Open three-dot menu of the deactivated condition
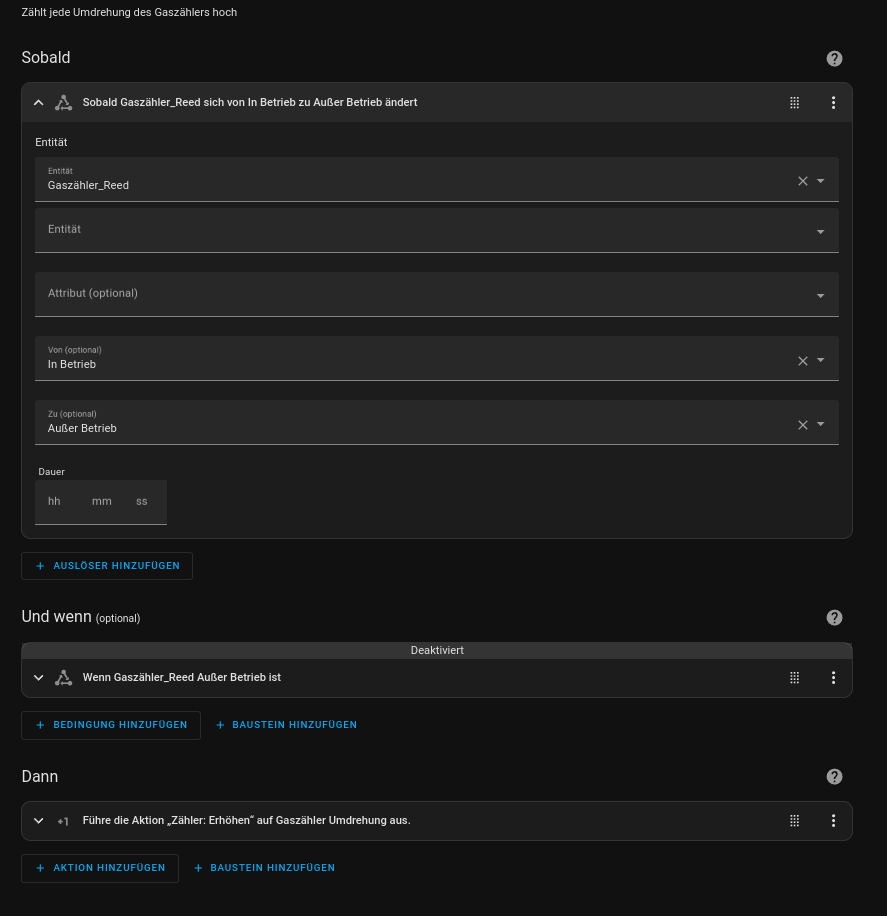The height and width of the screenshot is (916, 887). [x=833, y=677]
